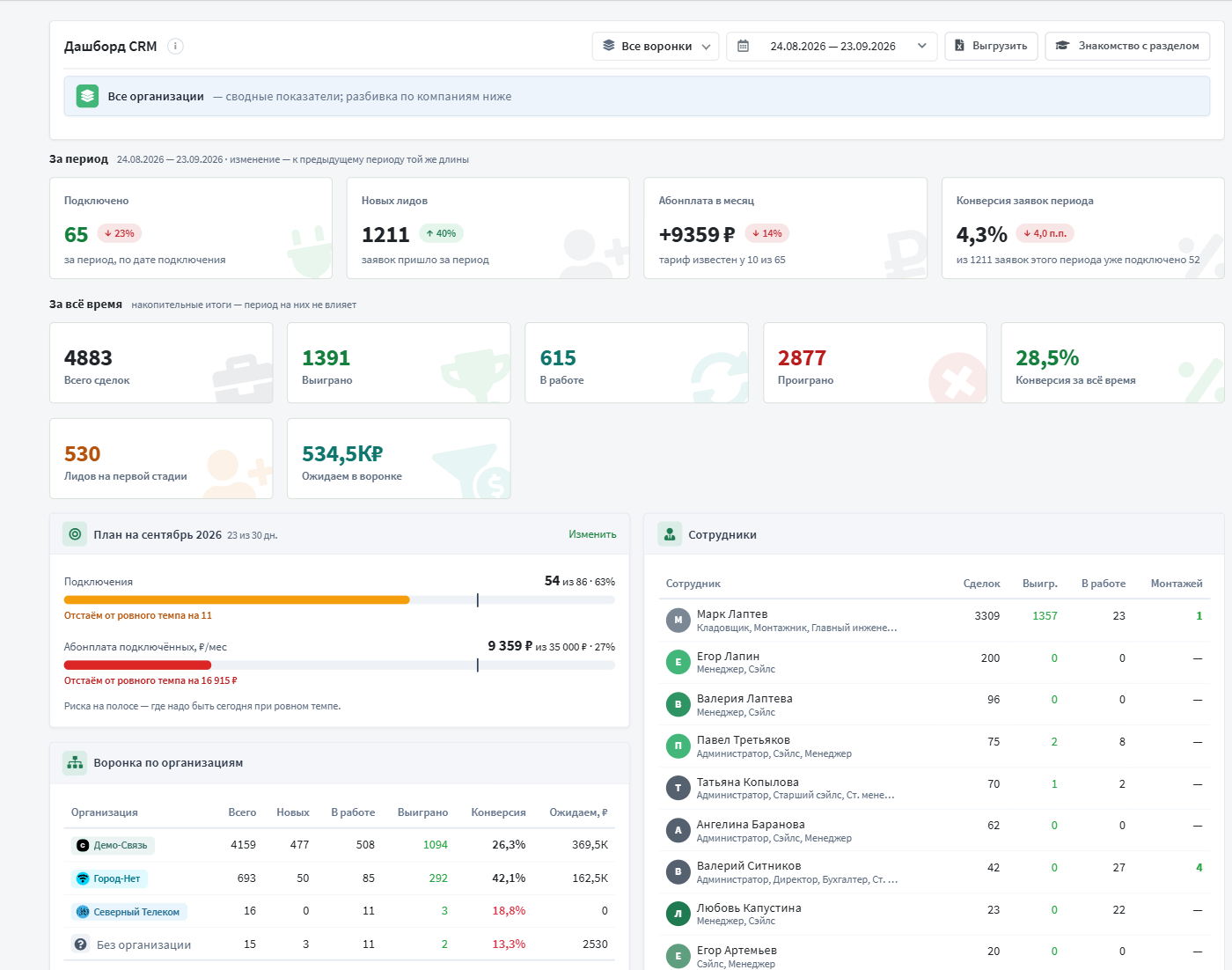Click the green Все организации stack icon
The height and width of the screenshot is (970, 1232).
[87, 96]
